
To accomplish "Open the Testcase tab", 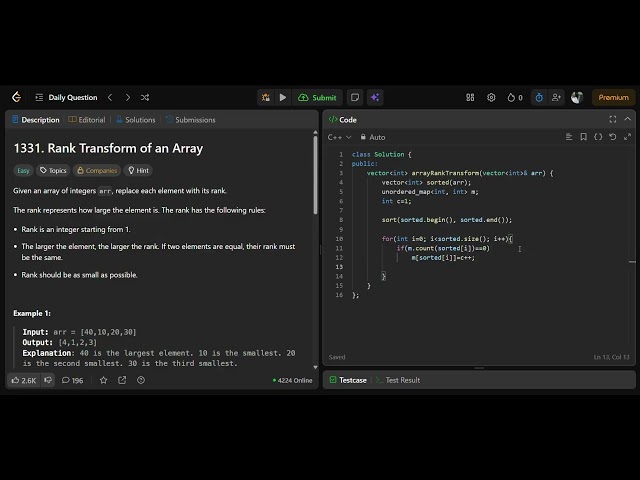I will pos(348,380).
